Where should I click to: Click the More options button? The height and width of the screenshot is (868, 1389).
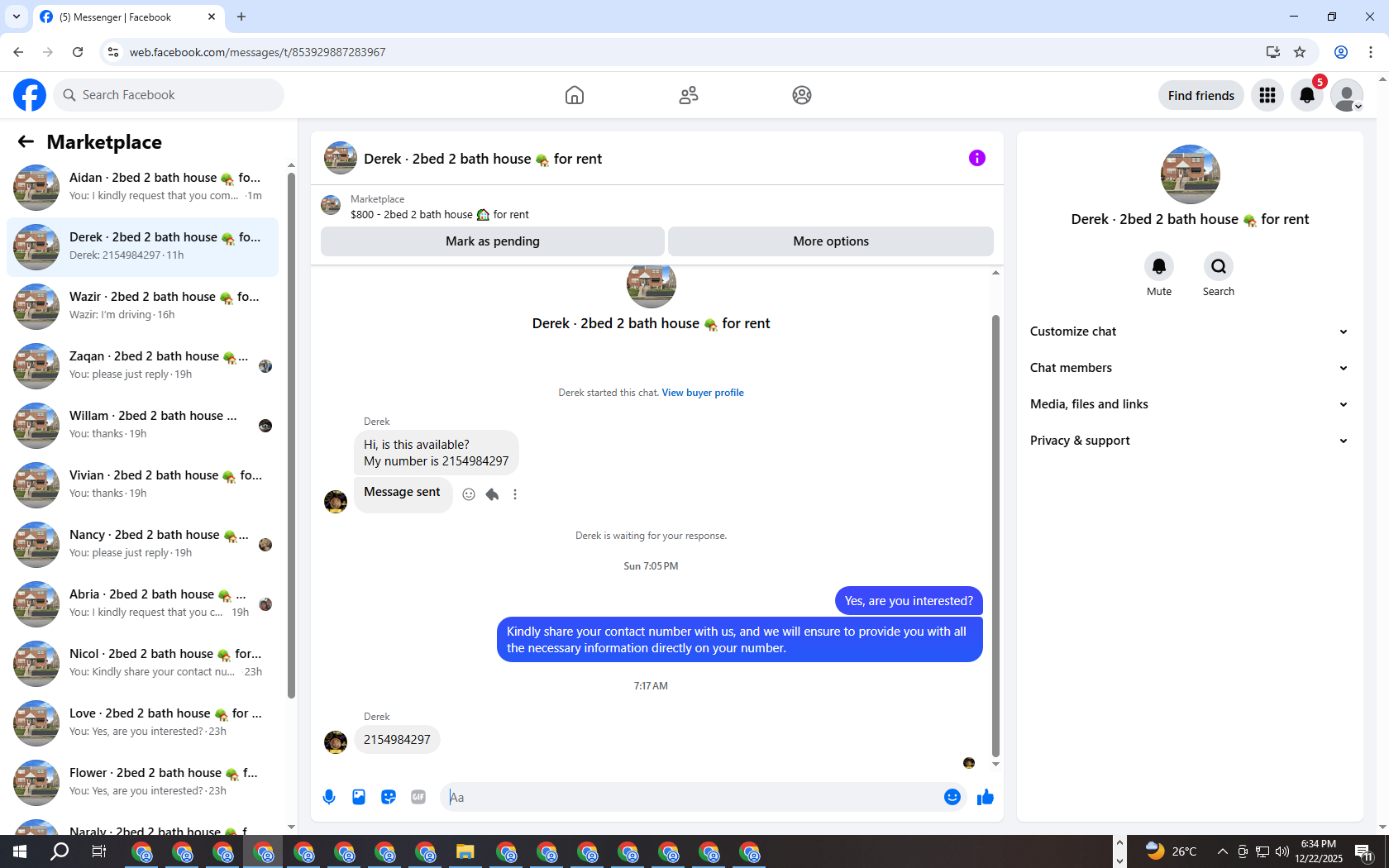click(831, 241)
